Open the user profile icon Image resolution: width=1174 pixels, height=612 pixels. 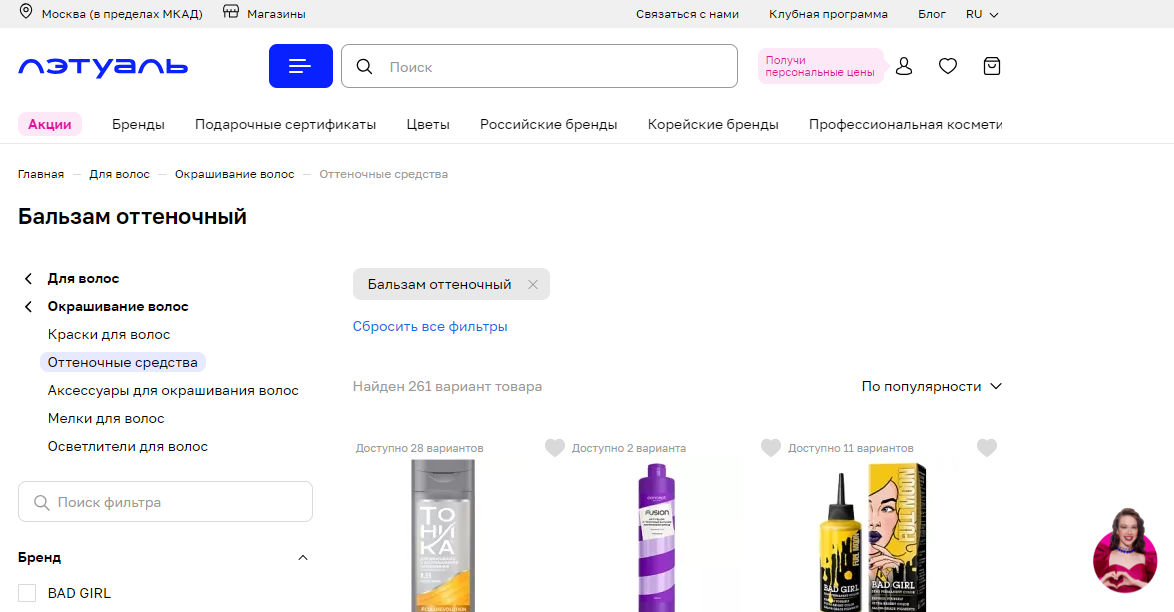click(x=904, y=66)
